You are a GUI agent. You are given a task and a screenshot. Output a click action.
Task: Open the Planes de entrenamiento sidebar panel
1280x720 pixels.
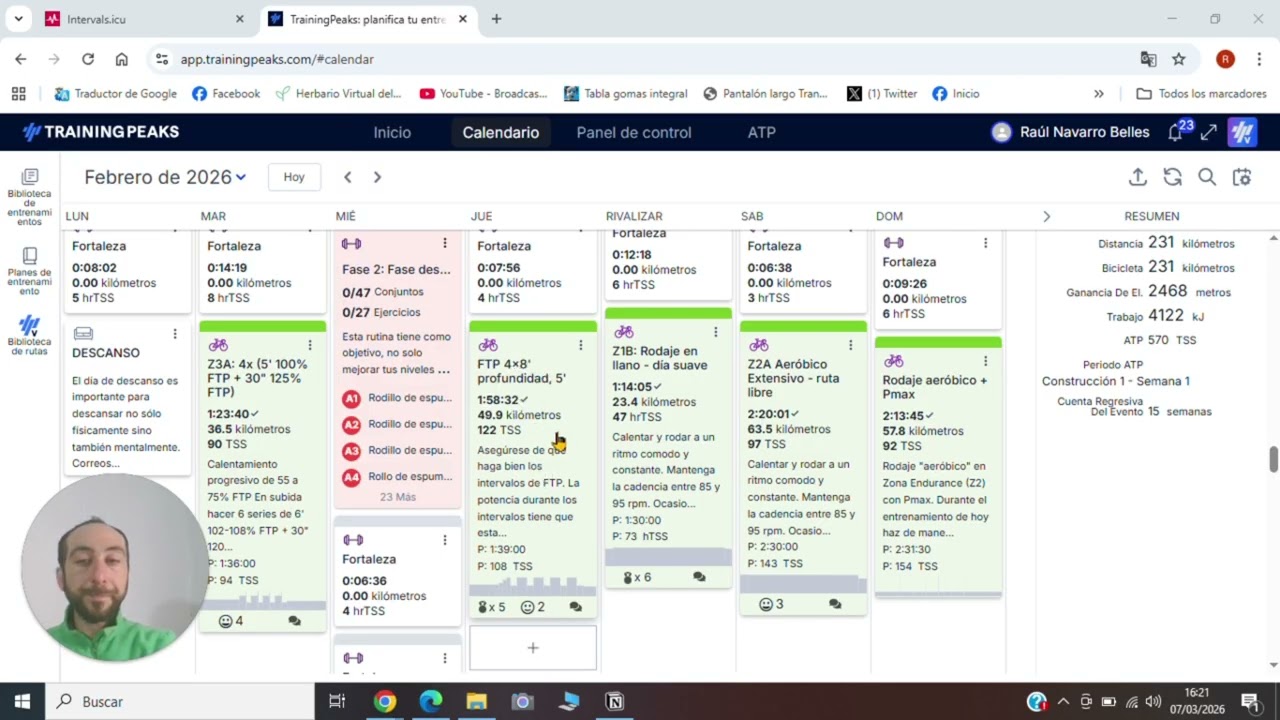[29, 271]
